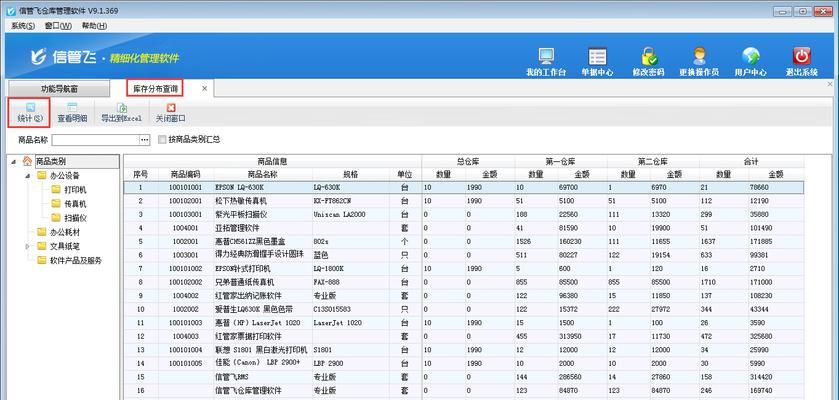Click the 单位 column header
Viewport: 839px width, 400px height.
tap(405, 174)
